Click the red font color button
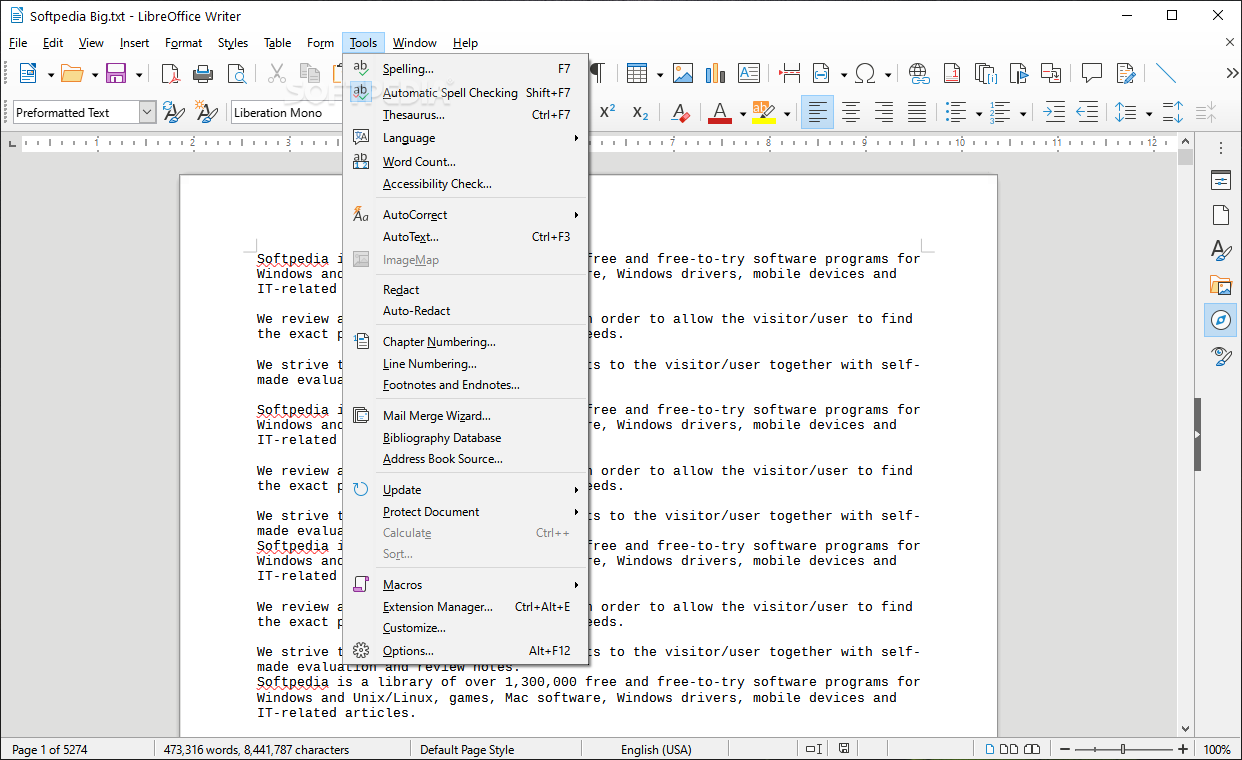This screenshot has width=1242, height=760. (x=719, y=112)
